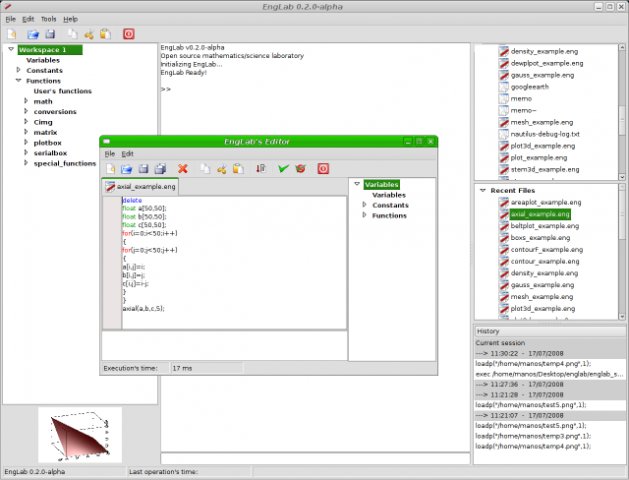The height and width of the screenshot is (480, 629).
Task: Click red power icon in Editor toolbar
Action: [323, 168]
